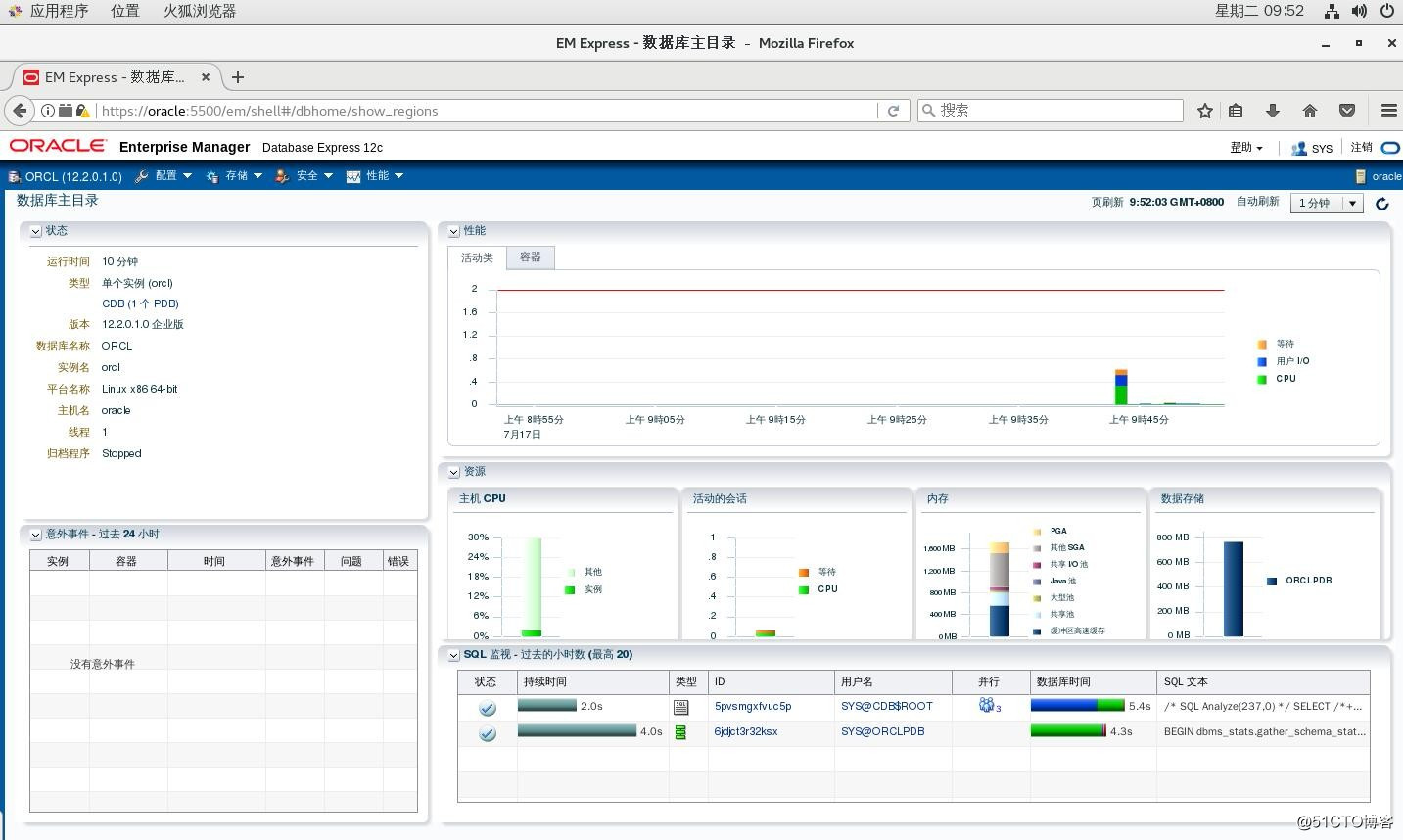1403x840 pixels.
Task: Click the SYS@ORCLPDB user link
Action: coord(883,731)
